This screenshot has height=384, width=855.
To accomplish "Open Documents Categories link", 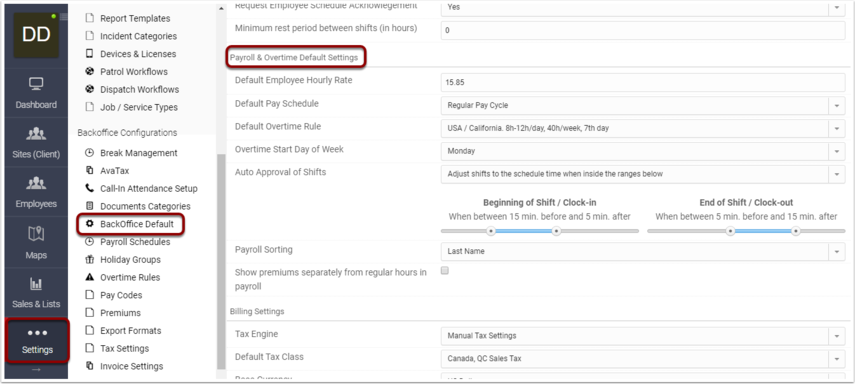I will click(146, 206).
